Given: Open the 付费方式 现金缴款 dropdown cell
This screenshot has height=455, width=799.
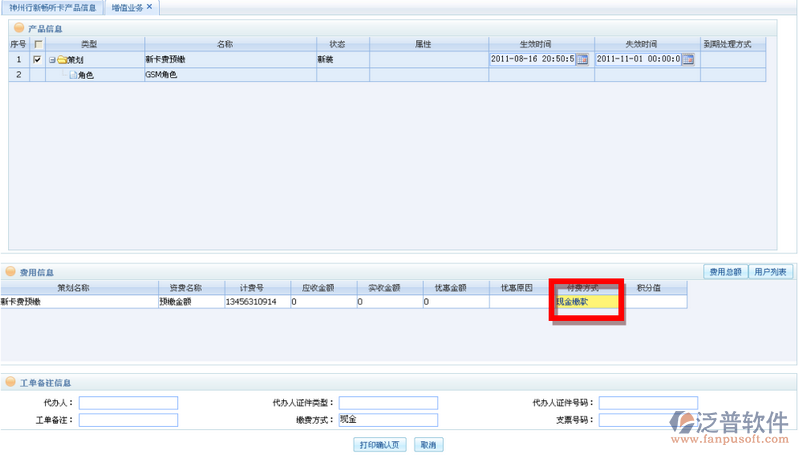Looking at the screenshot, I should 587,301.
